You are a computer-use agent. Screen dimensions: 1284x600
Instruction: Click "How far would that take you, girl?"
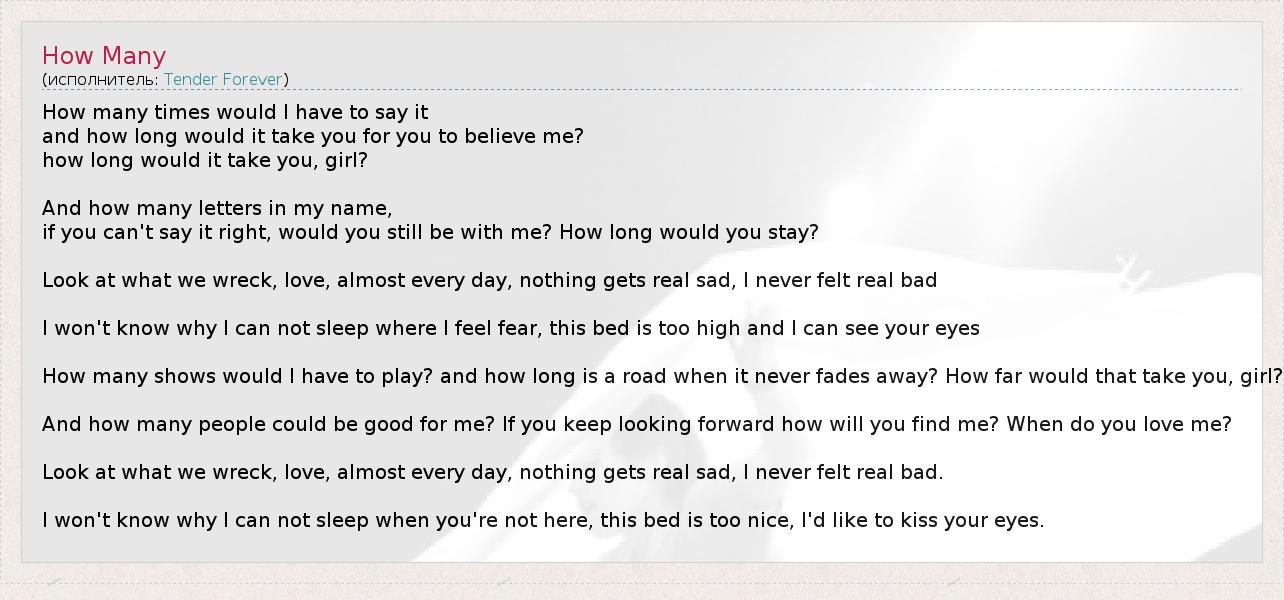tap(1113, 376)
